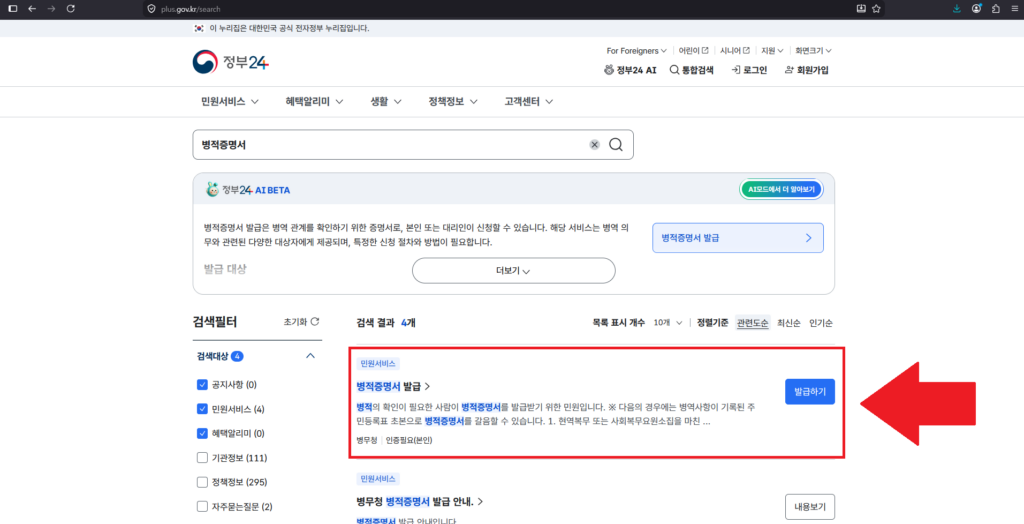1024x524 pixels.
Task: Open the browser account profile icon
Action: [x=976, y=8]
